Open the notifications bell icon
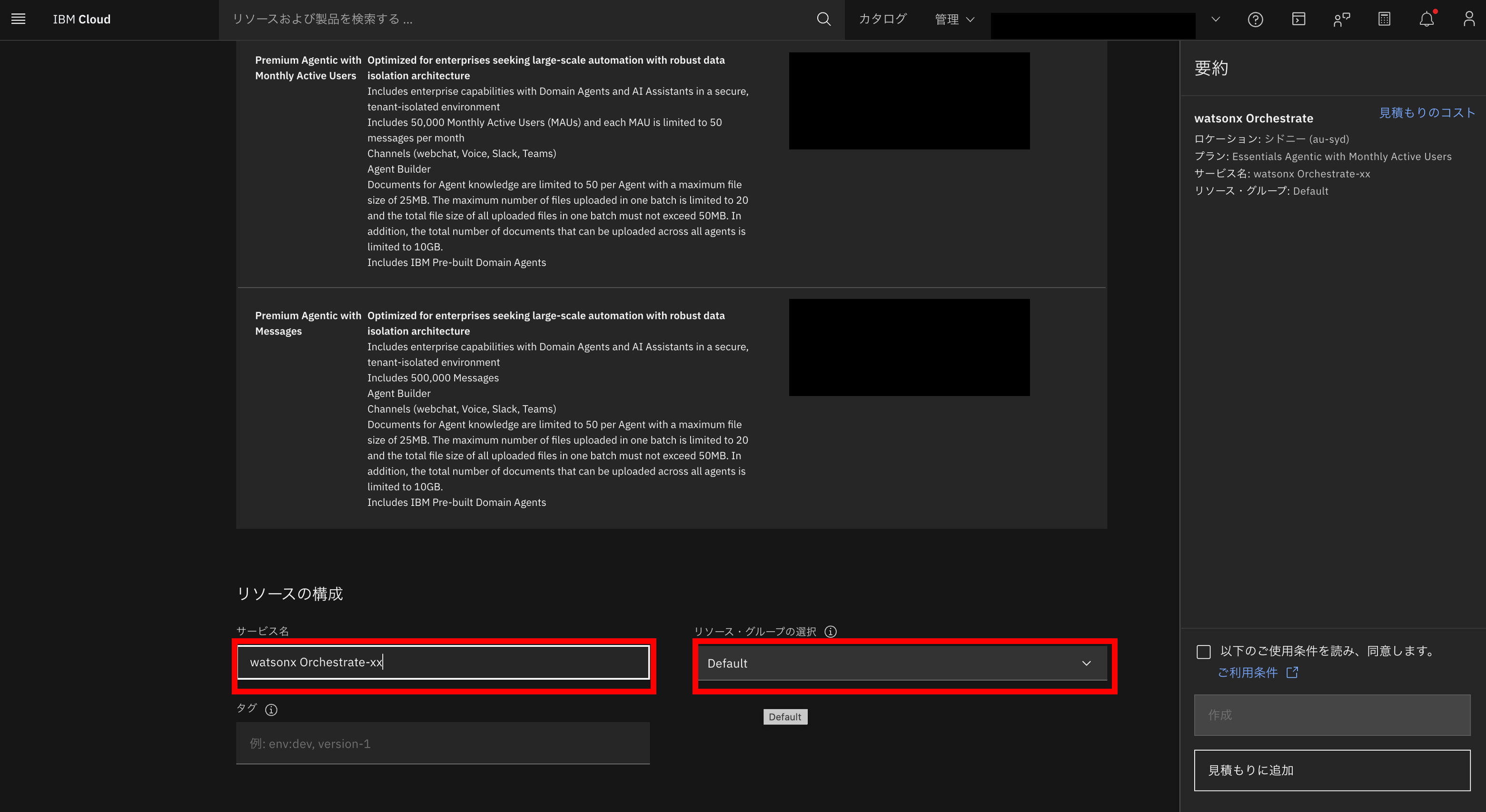Viewport: 1486px width, 812px height. point(1427,20)
